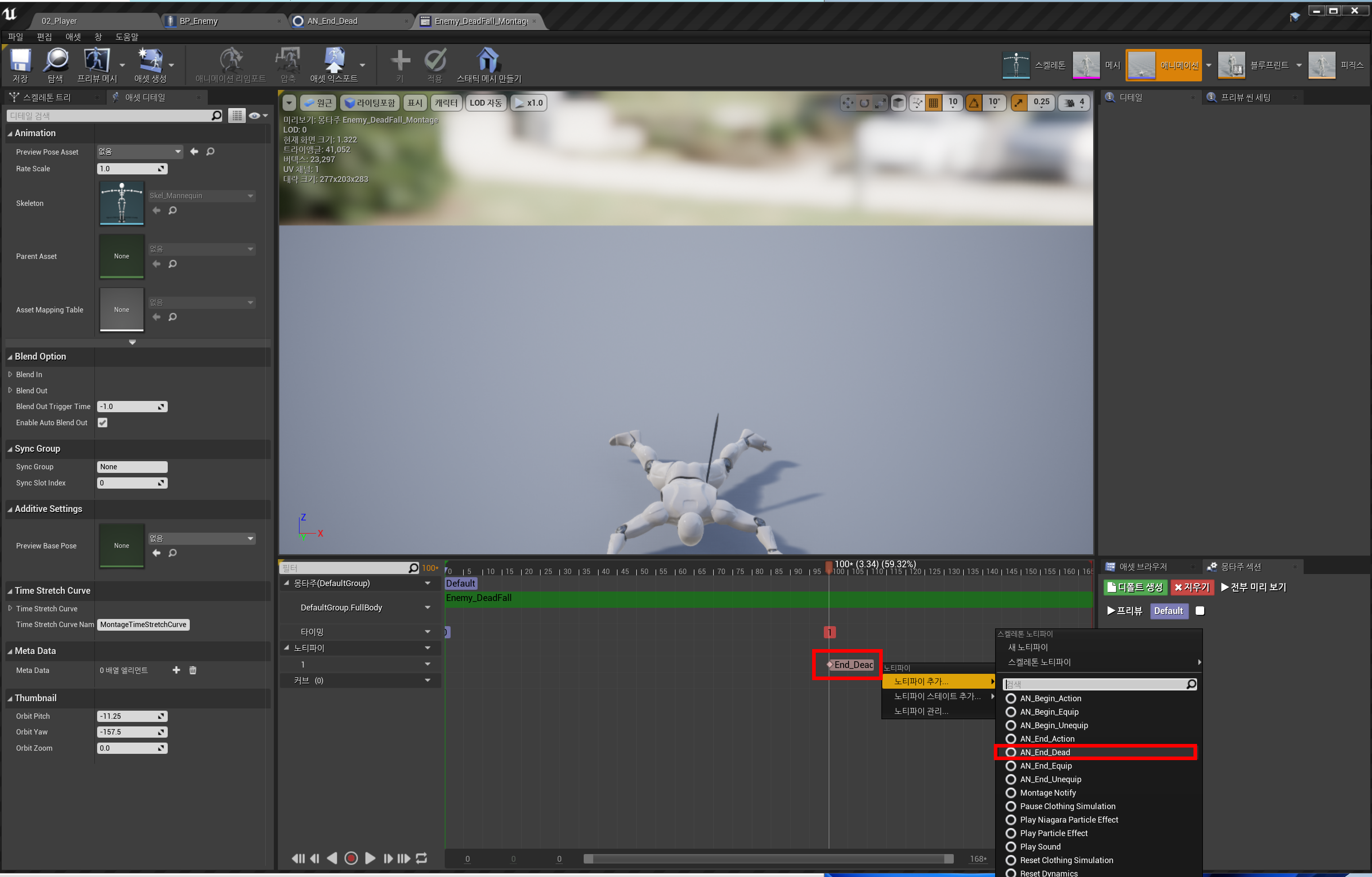The height and width of the screenshot is (877, 1372).
Task: Switch to Skeleton (스켈레톤) editor mode icon
Action: pyautogui.click(x=1016, y=66)
